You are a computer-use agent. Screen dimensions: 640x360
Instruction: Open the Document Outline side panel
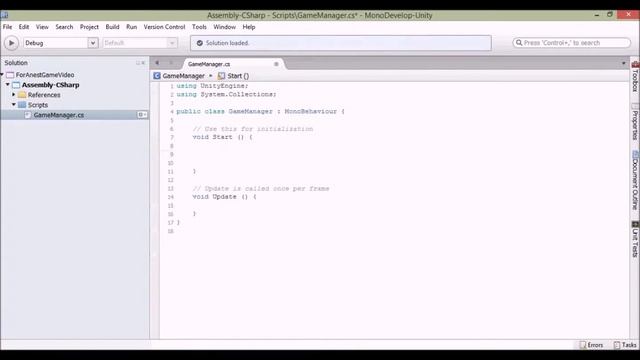[635, 180]
